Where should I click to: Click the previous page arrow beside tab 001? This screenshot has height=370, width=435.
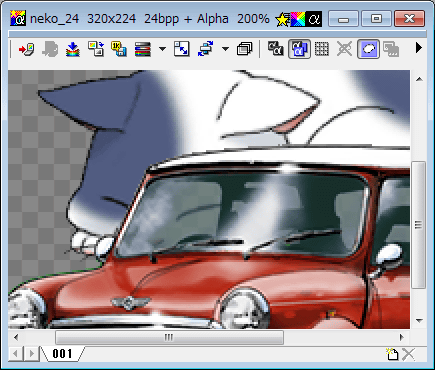pyautogui.click(x=15, y=354)
